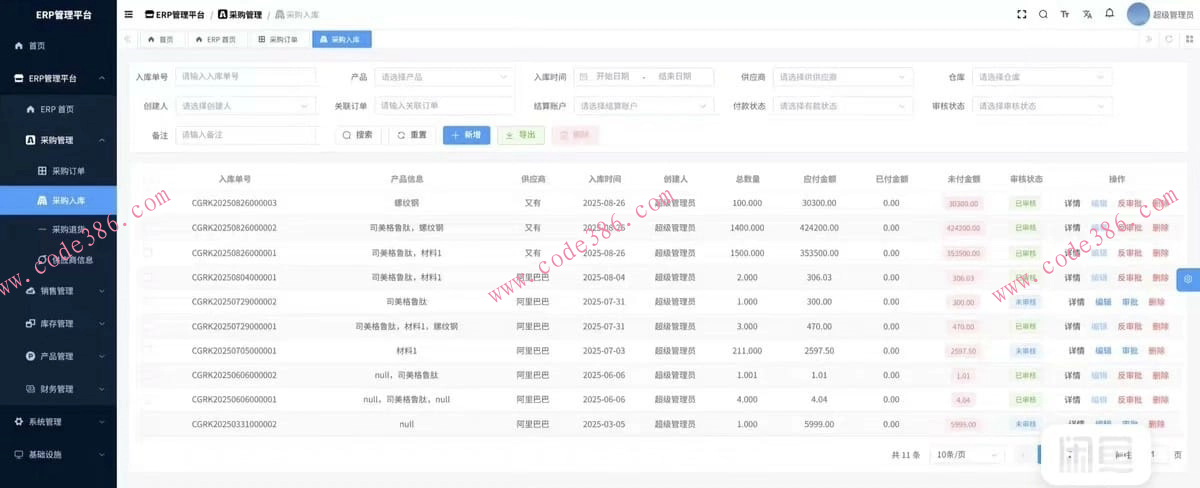Click the 已审核 tag in row CGRK20250826000002

[x=1025, y=228]
